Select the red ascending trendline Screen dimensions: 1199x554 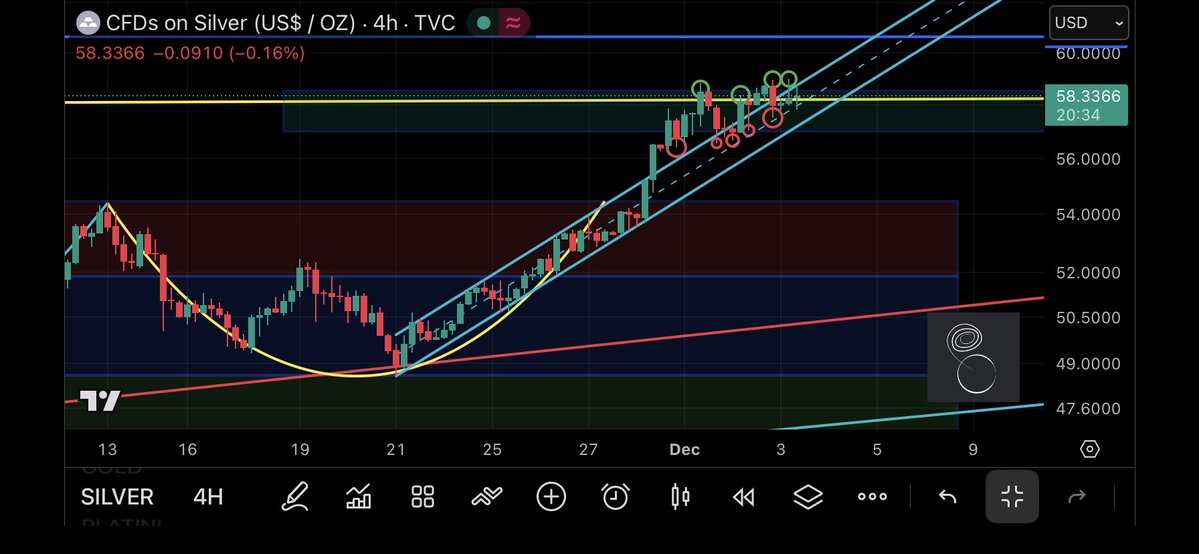click(x=554, y=348)
